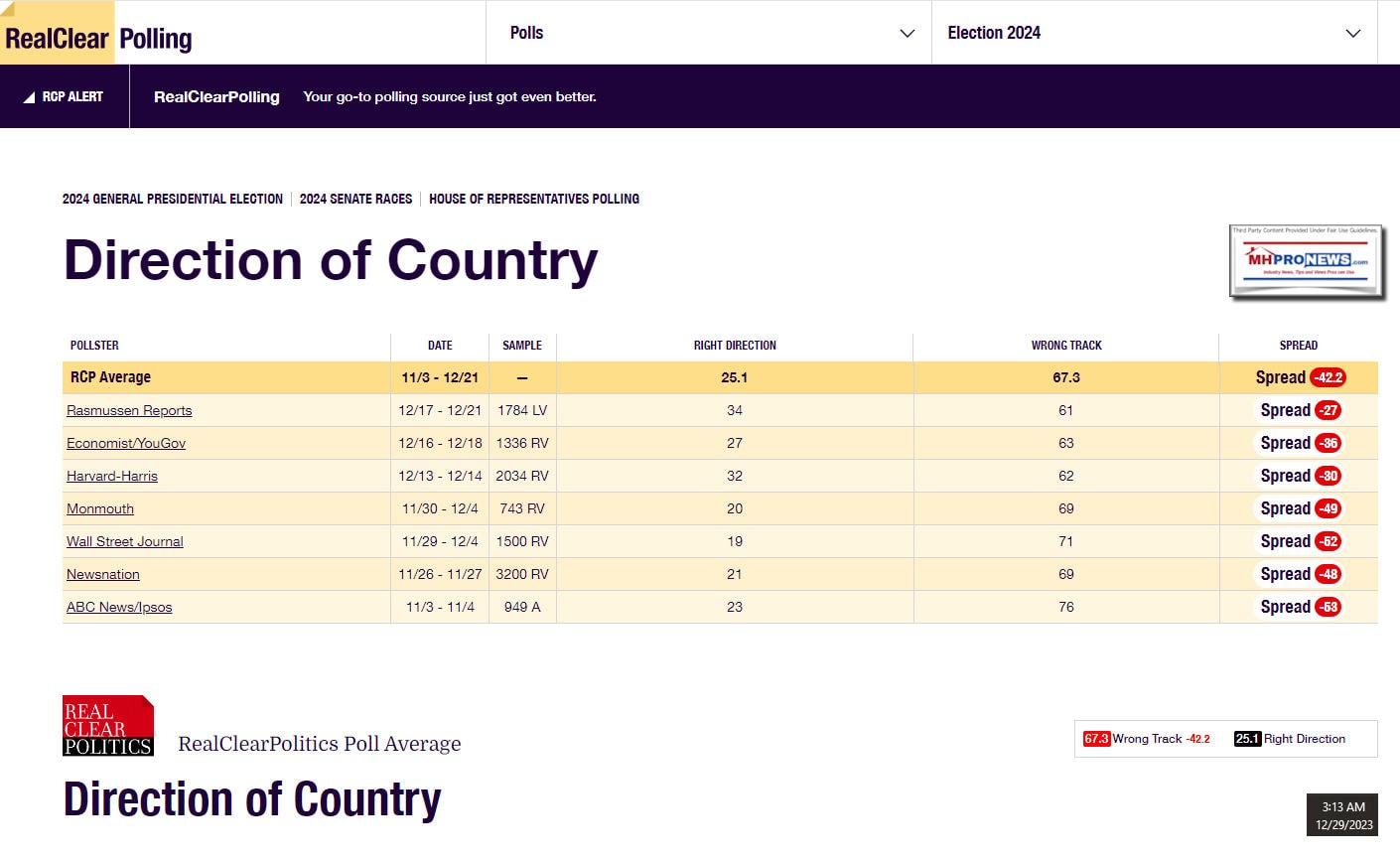This screenshot has height=860, width=1400.
Task: Open the Wall Street Journal poll link
Action: (125, 541)
